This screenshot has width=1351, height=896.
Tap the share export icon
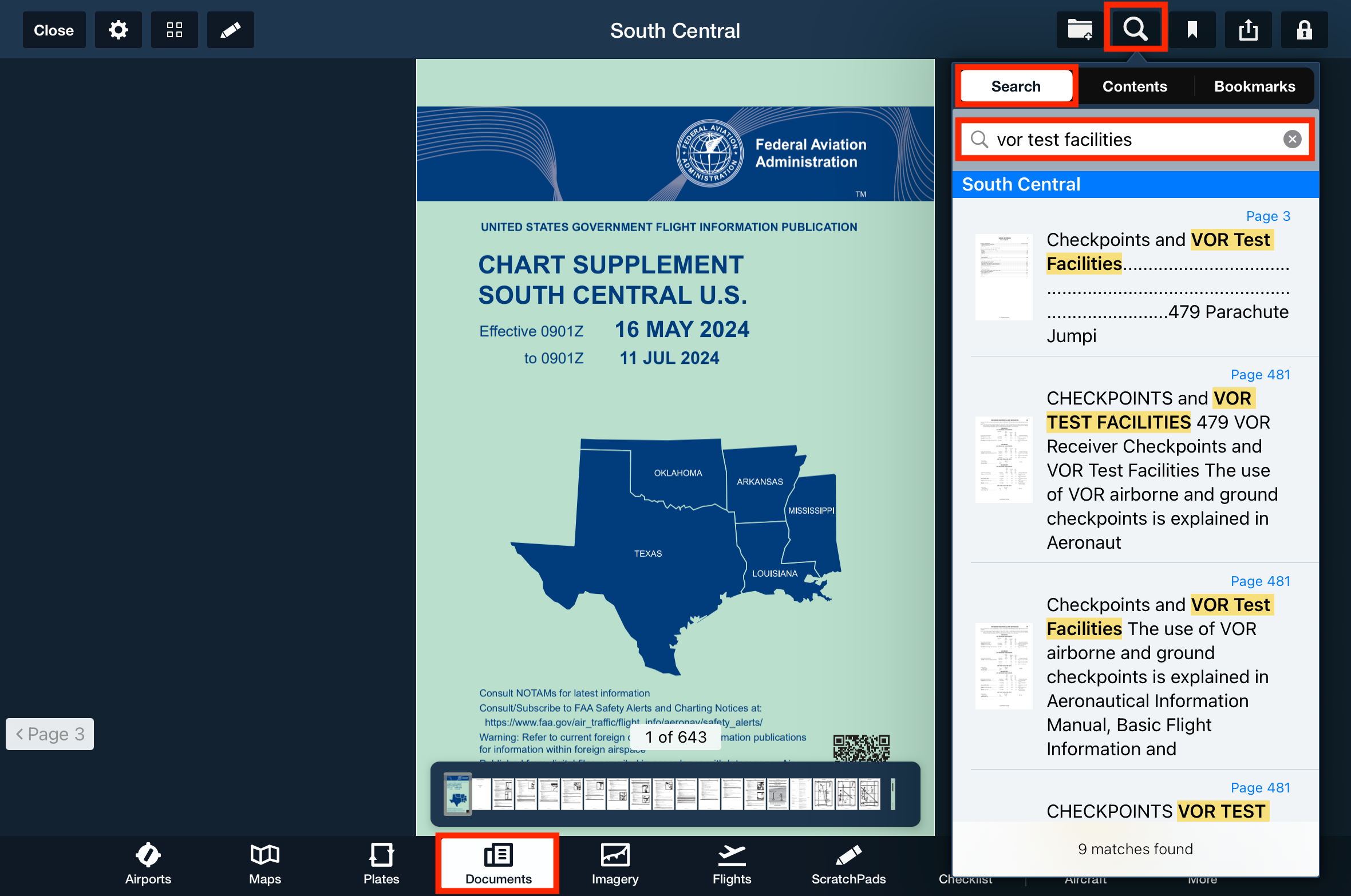coord(1248,30)
